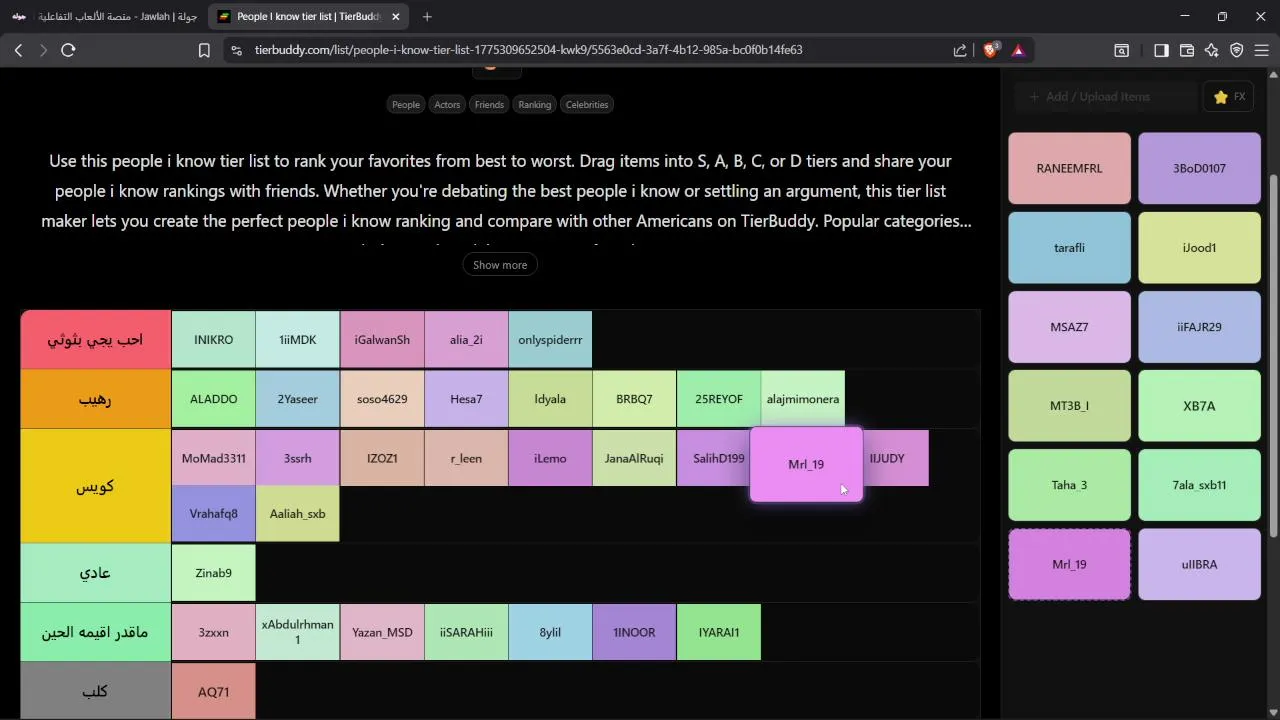Open the browser hamburger menu
The height and width of the screenshot is (720, 1280).
(1261, 50)
